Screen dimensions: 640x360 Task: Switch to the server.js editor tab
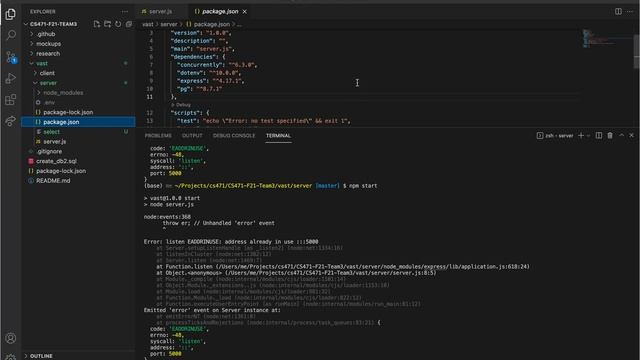point(161,12)
